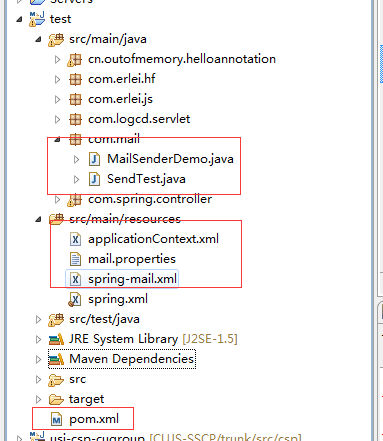Image resolution: width=383 pixels, height=441 pixels.
Task: Expand the JRE System Library node
Action: coord(38,339)
